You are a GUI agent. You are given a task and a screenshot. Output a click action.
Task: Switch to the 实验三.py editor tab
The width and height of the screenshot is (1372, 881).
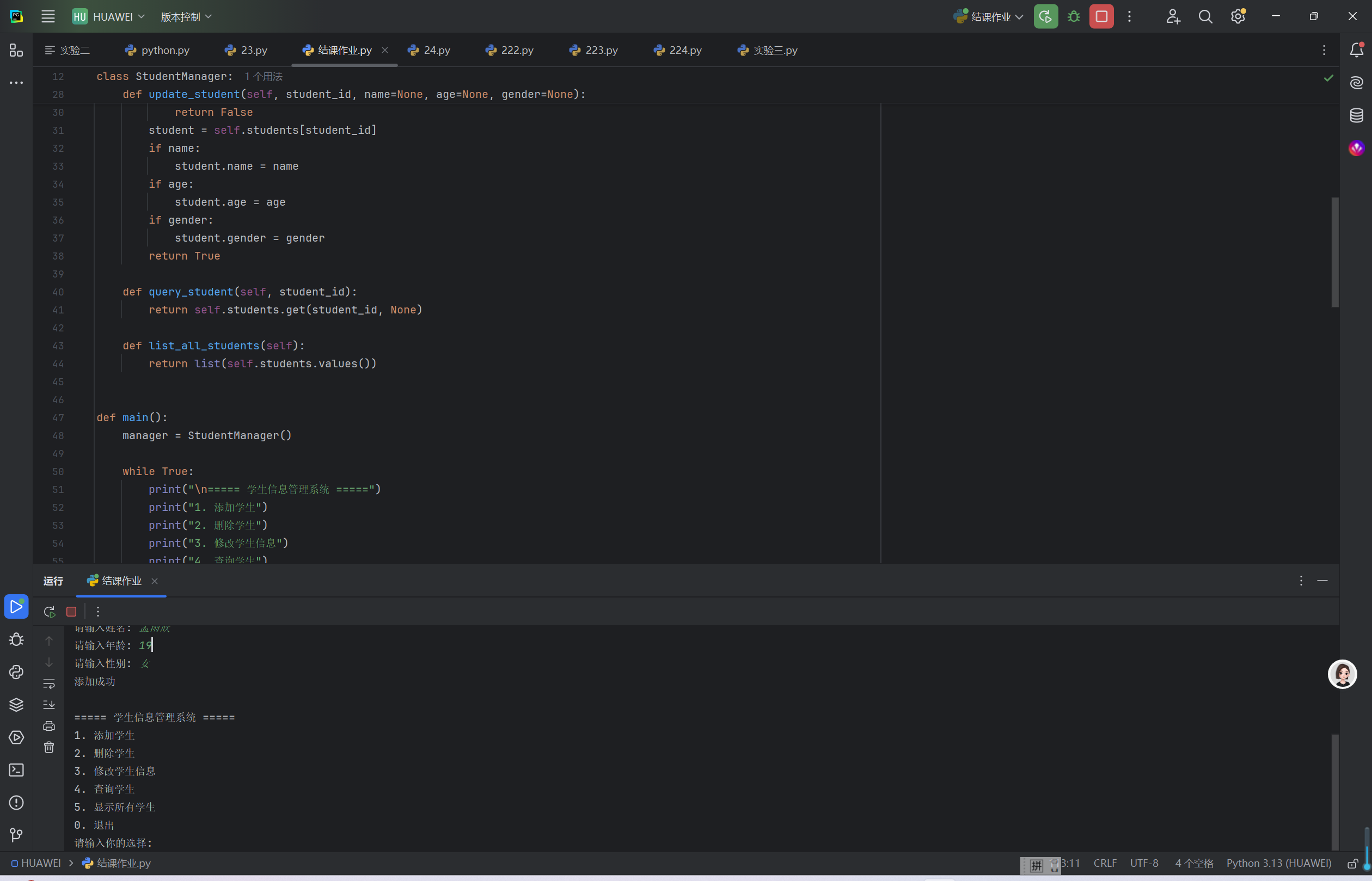point(768,51)
